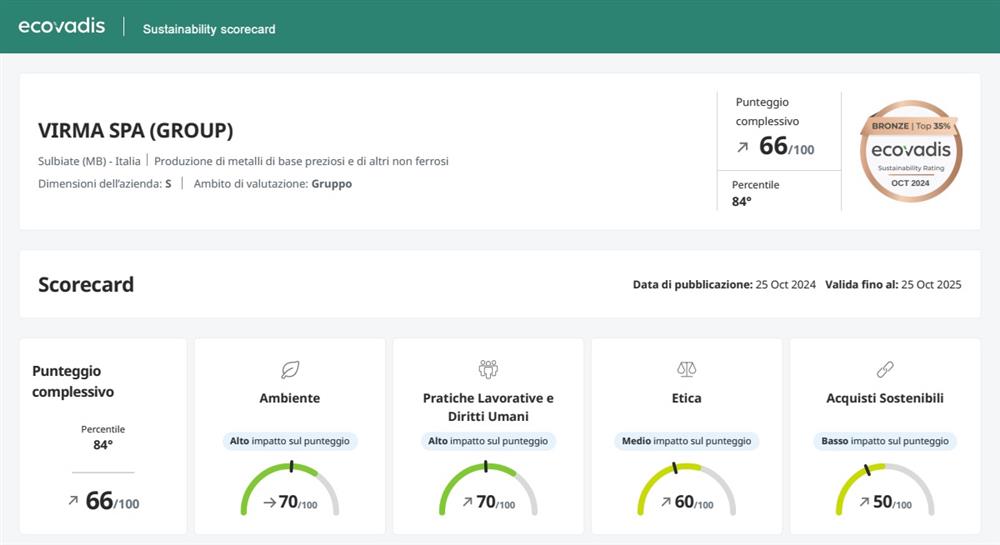Click the Etica scales icon
1000x545 pixels.
(x=686, y=369)
